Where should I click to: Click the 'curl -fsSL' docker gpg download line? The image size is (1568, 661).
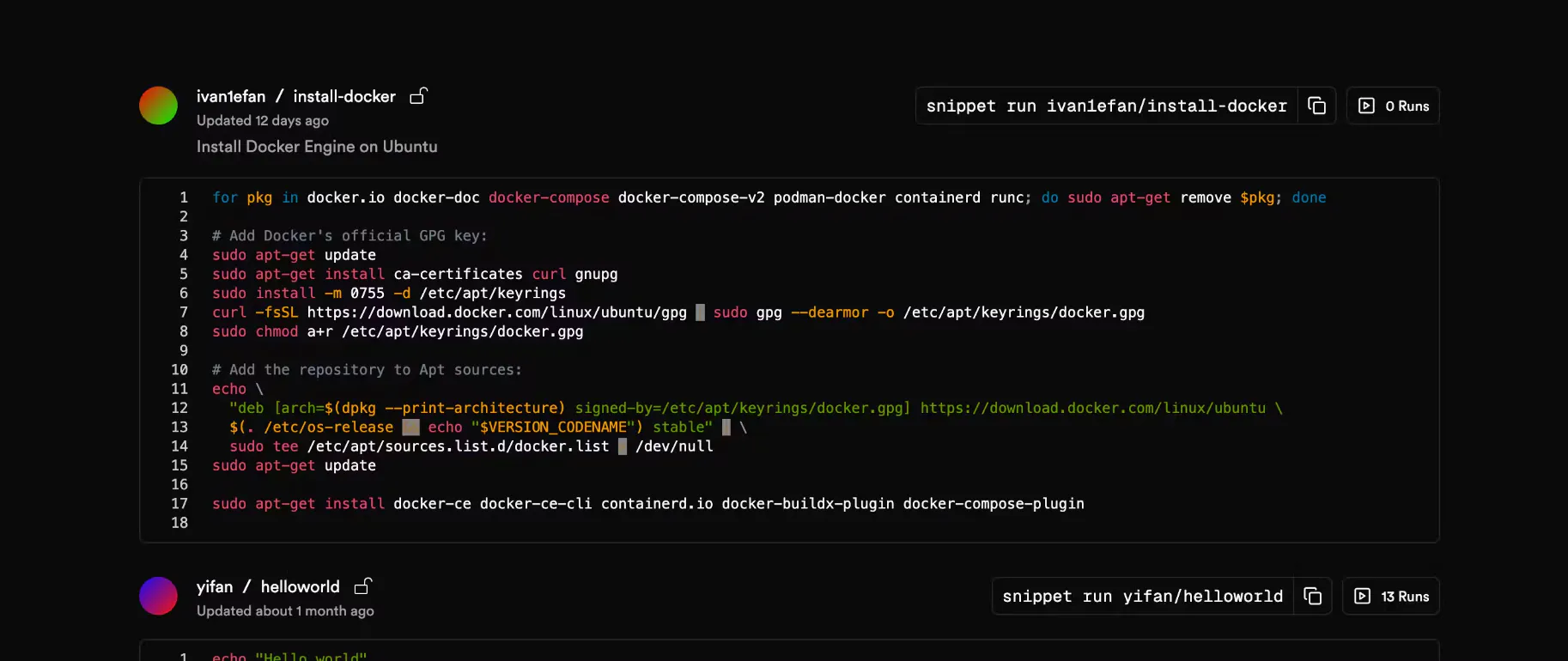pos(678,312)
